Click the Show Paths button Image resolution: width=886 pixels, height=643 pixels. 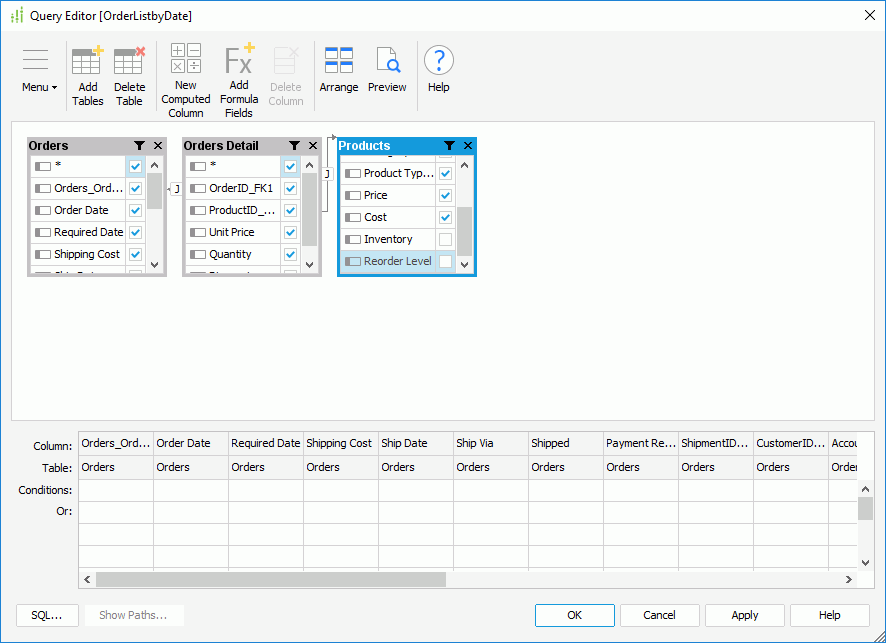134,615
